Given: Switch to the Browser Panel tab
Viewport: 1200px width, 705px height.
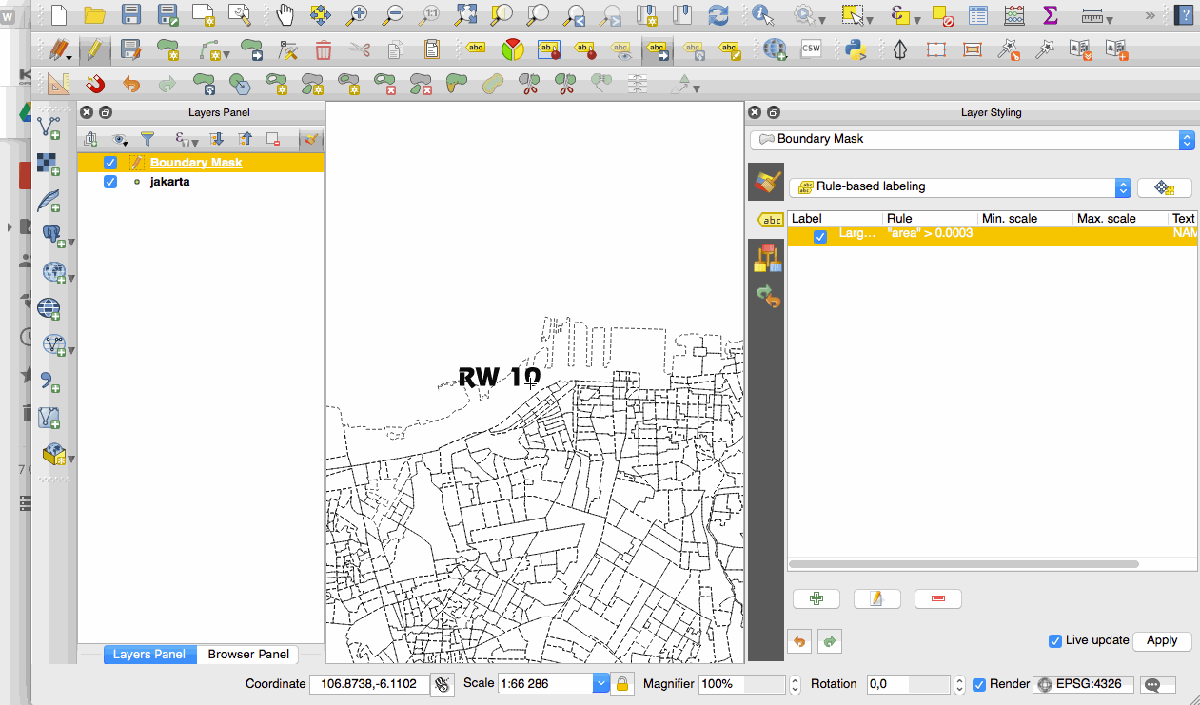Looking at the screenshot, I should tap(247, 654).
